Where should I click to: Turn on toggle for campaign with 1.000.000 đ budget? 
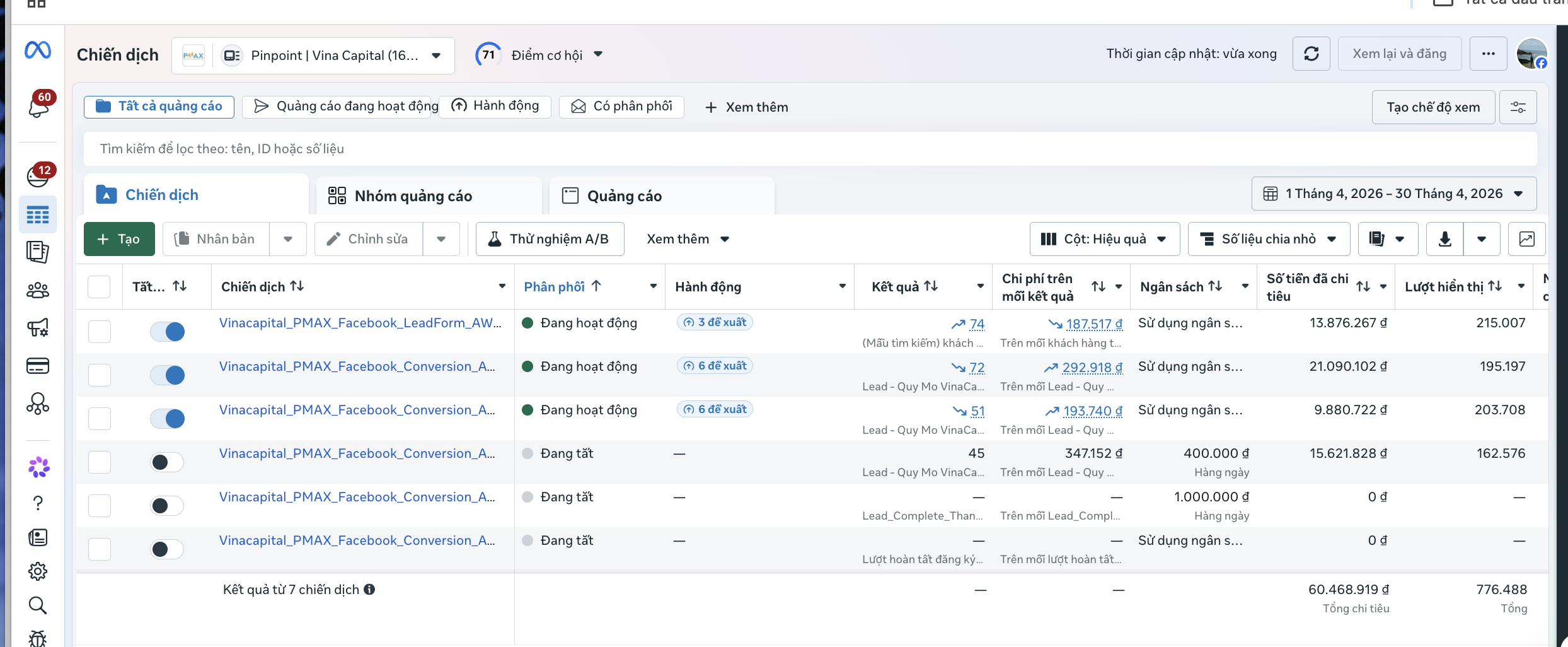coord(167,505)
